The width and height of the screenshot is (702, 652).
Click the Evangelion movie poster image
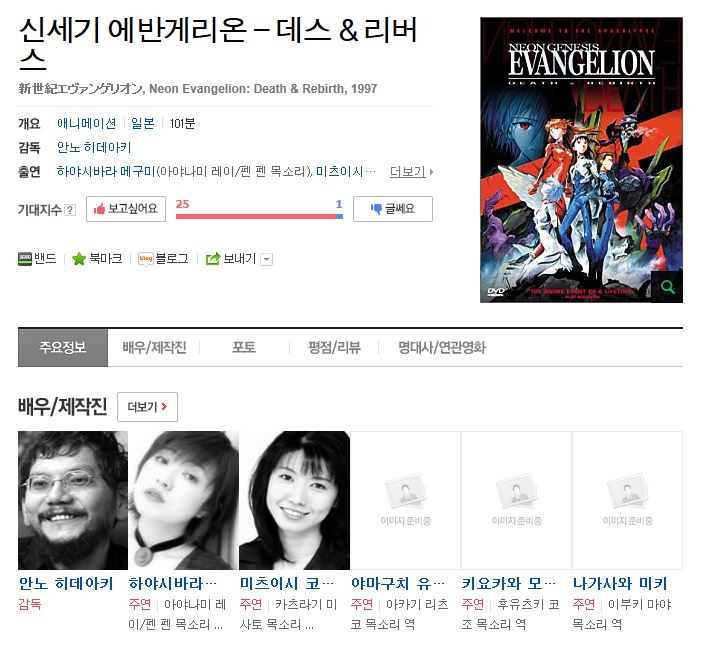tap(581, 160)
